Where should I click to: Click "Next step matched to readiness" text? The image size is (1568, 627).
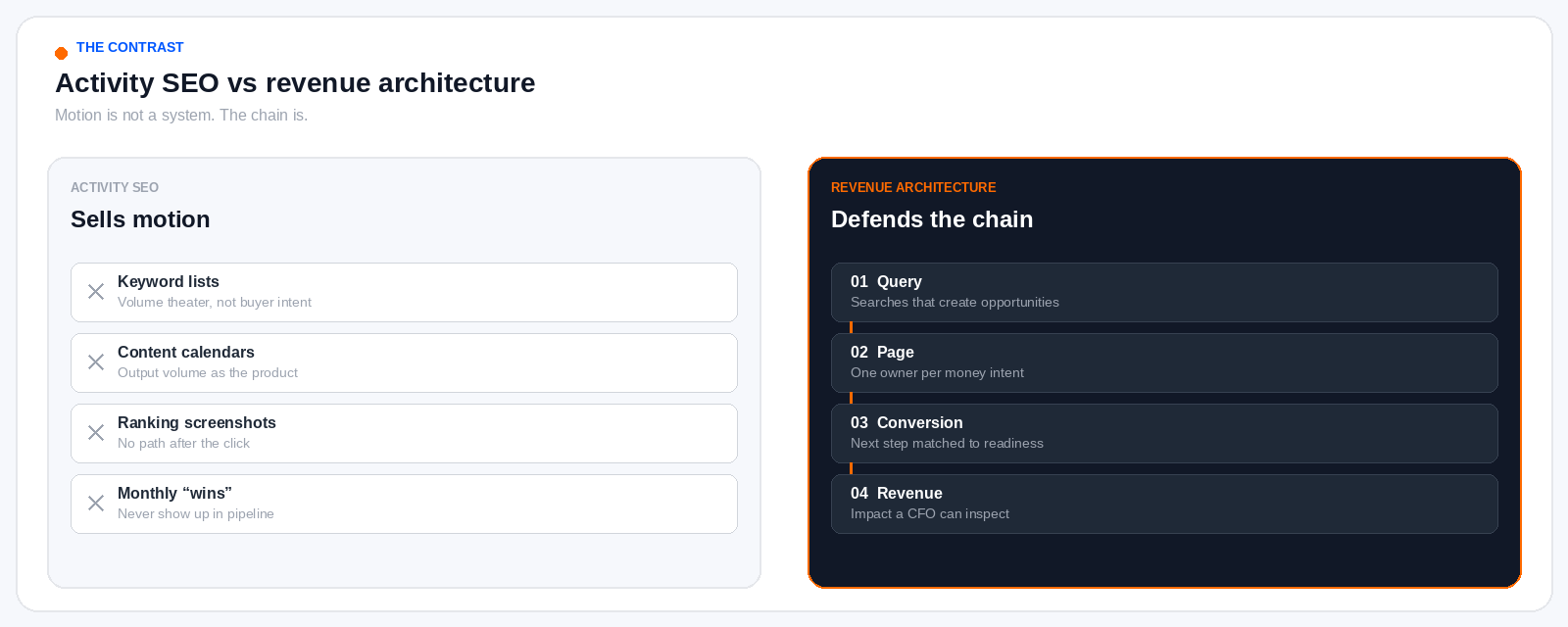(x=947, y=443)
